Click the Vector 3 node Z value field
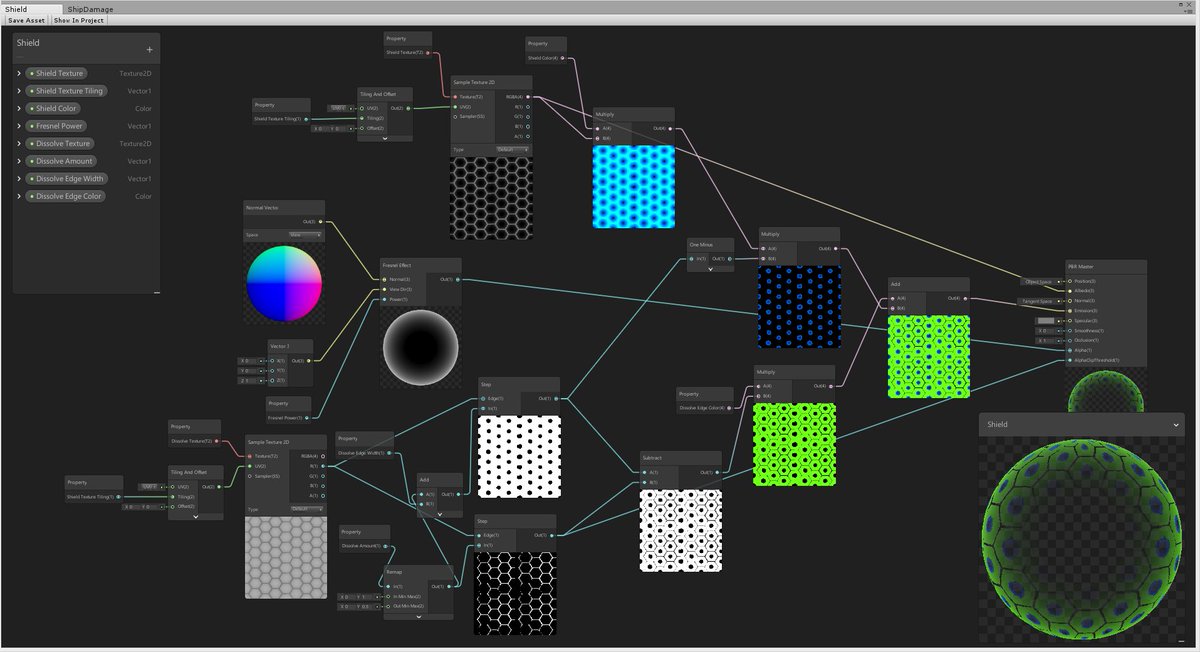This screenshot has width=1200, height=652. coord(249,380)
